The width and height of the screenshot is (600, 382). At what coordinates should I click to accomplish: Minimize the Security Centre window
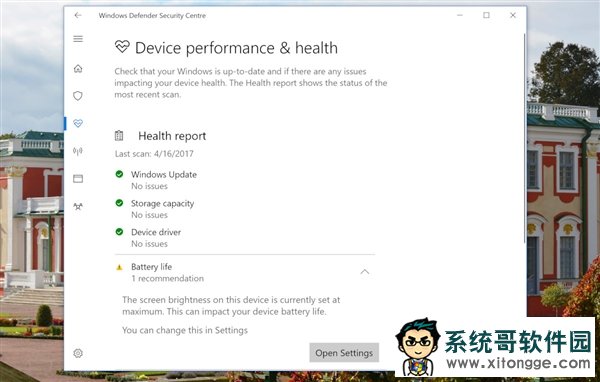point(460,15)
